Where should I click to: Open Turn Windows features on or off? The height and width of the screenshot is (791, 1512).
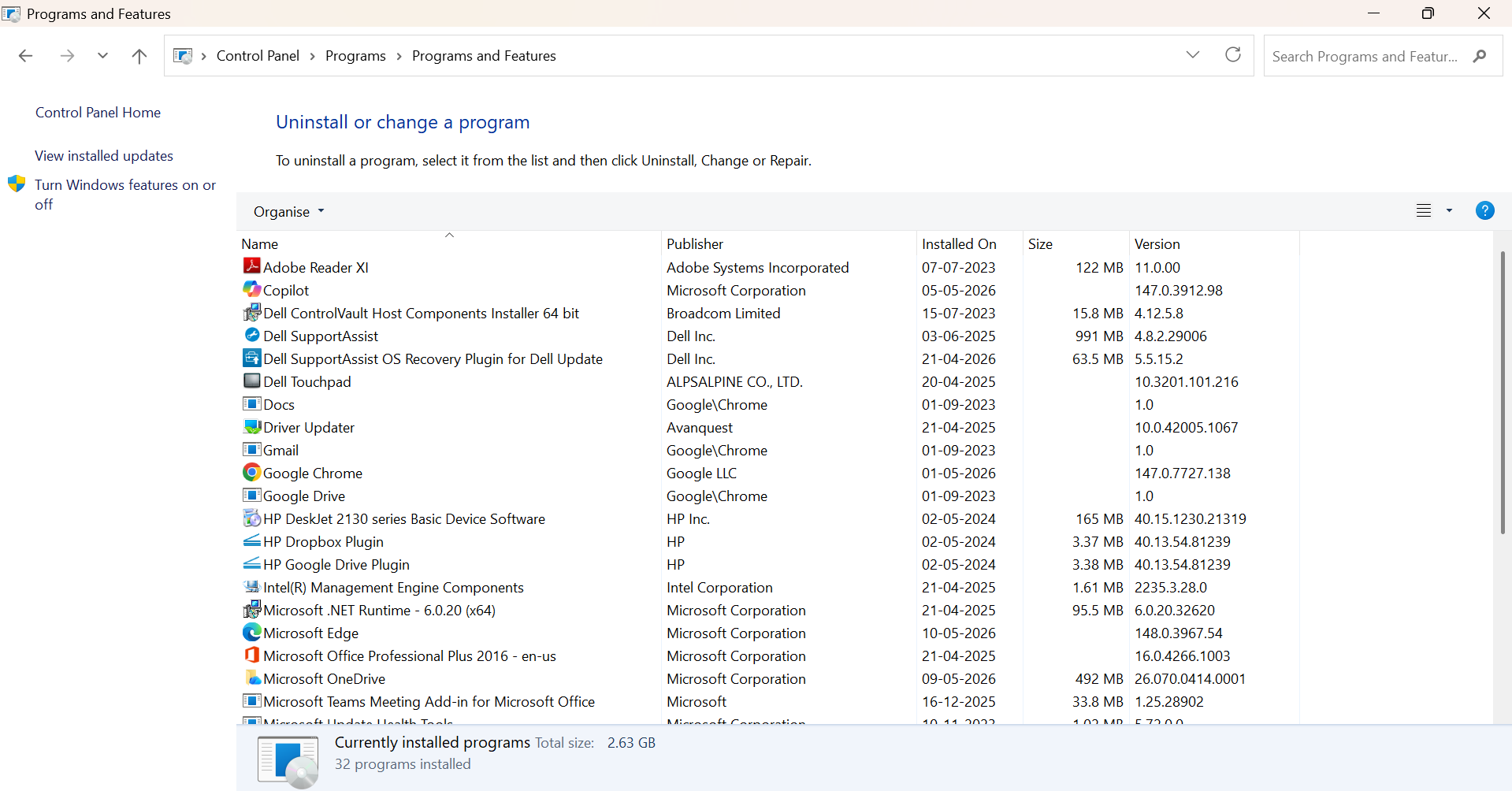pos(125,195)
